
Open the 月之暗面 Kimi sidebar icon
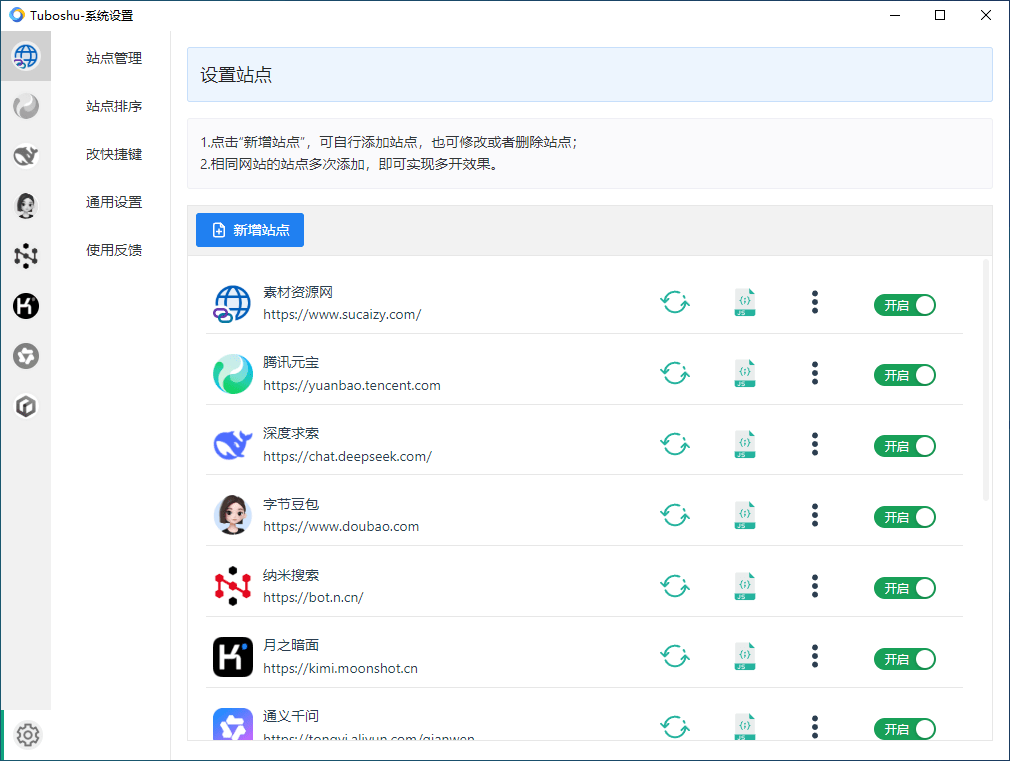[x=26, y=306]
